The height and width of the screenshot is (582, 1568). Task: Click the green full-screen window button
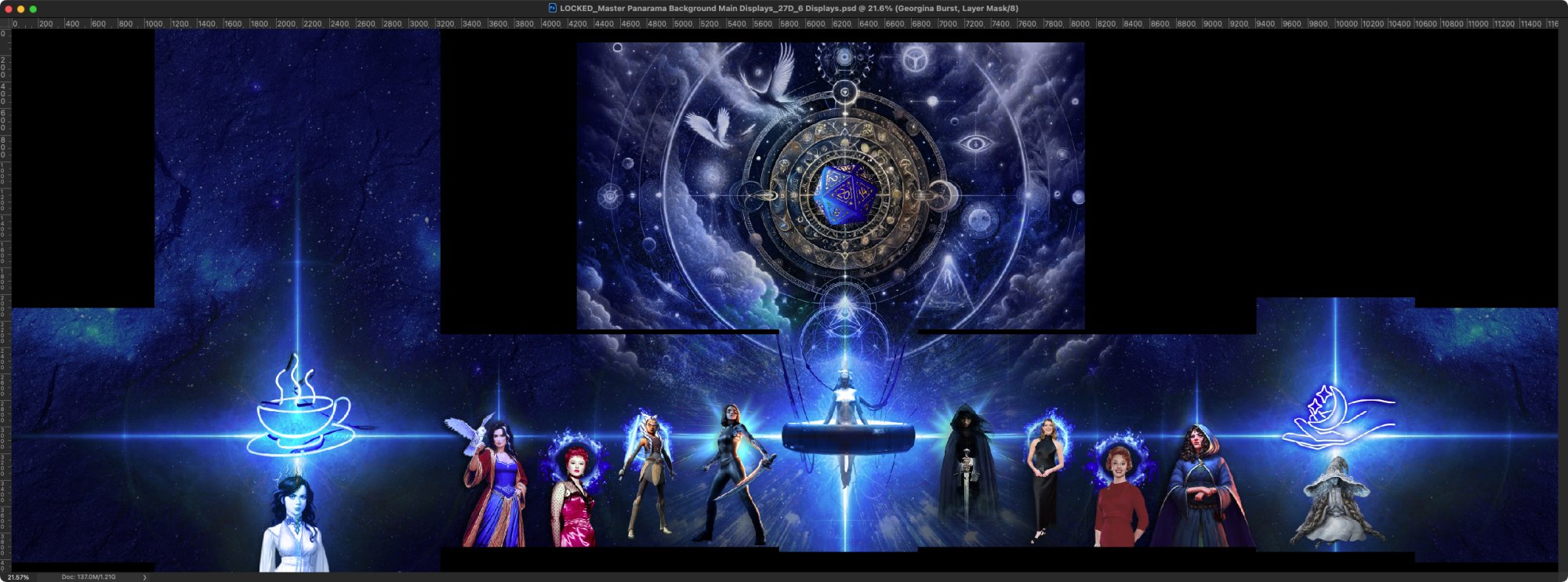(33, 9)
